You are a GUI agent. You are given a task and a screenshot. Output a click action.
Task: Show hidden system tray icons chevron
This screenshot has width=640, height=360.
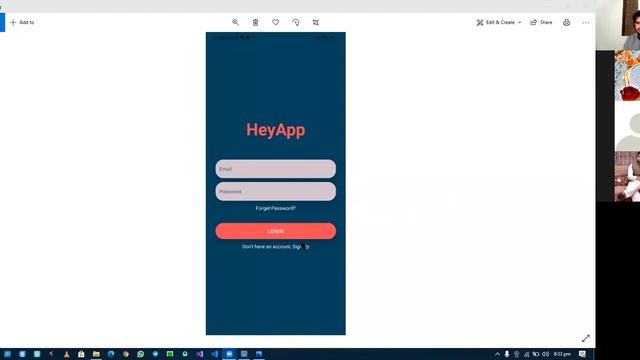(x=497, y=354)
